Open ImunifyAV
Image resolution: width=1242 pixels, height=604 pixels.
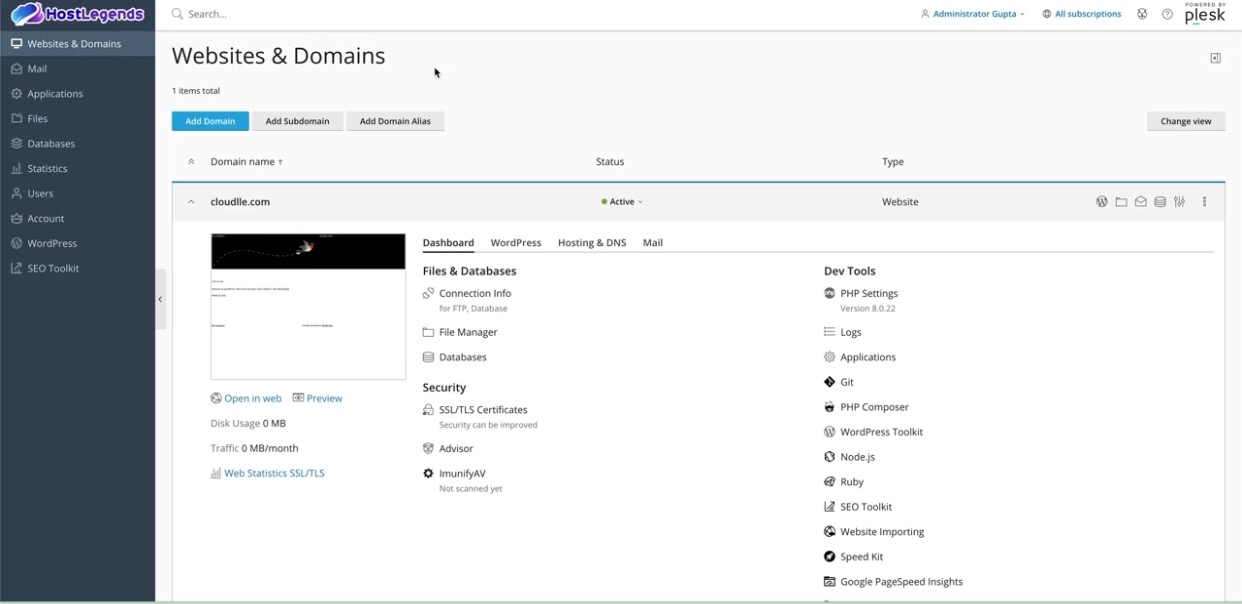click(x=462, y=474)
